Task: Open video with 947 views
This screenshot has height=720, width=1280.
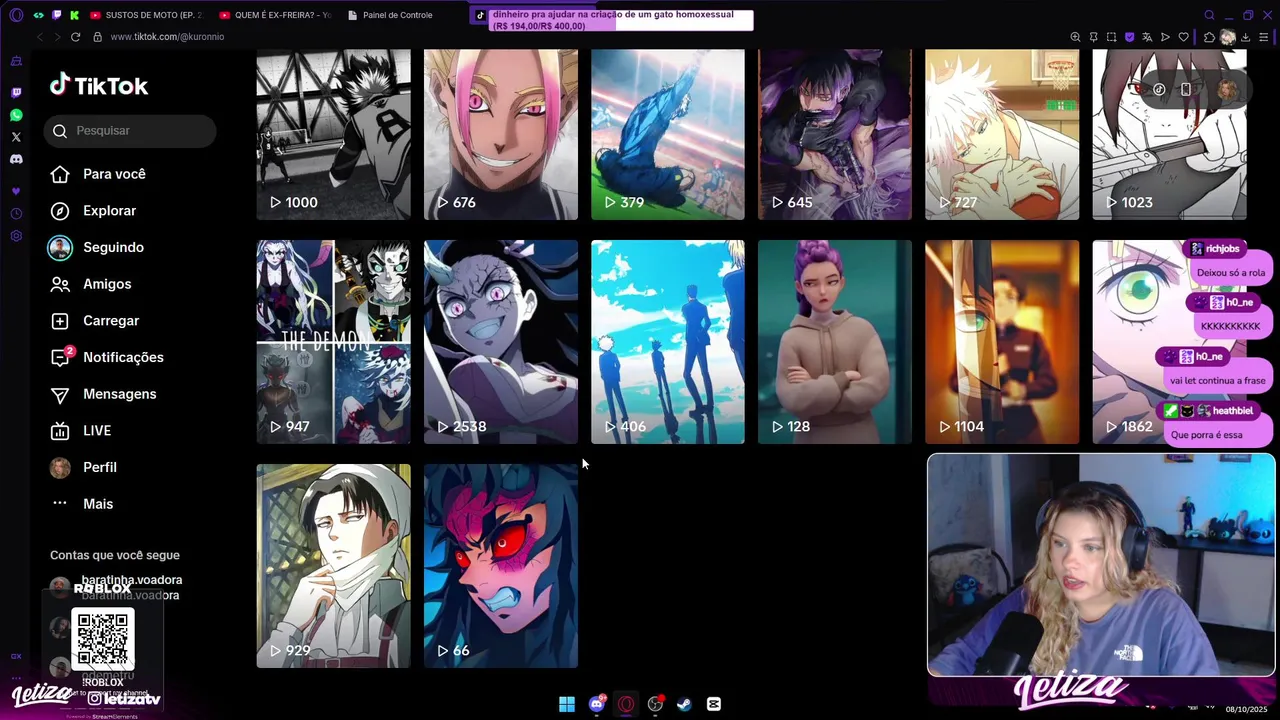Action: click(x=333, y=342)
